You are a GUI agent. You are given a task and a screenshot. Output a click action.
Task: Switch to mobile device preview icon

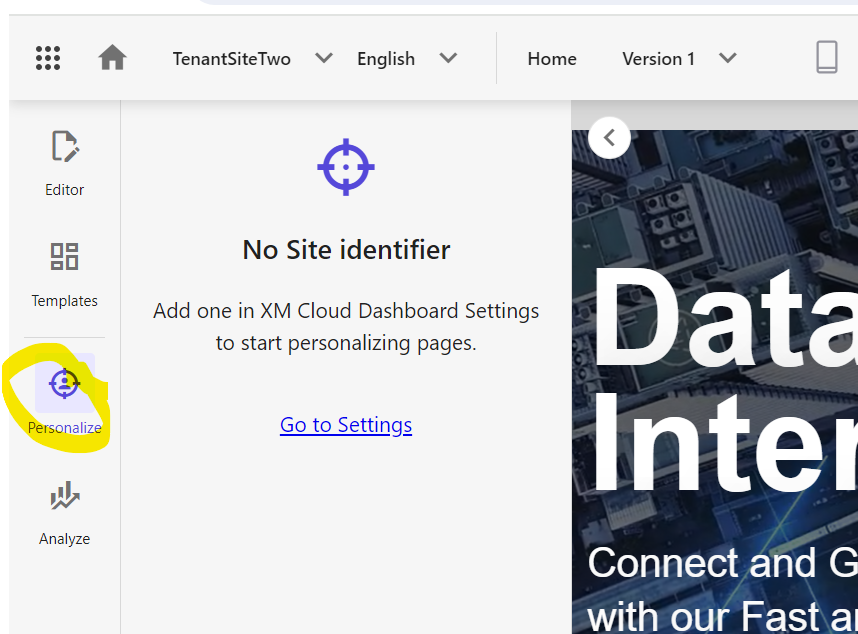[827, 57]
